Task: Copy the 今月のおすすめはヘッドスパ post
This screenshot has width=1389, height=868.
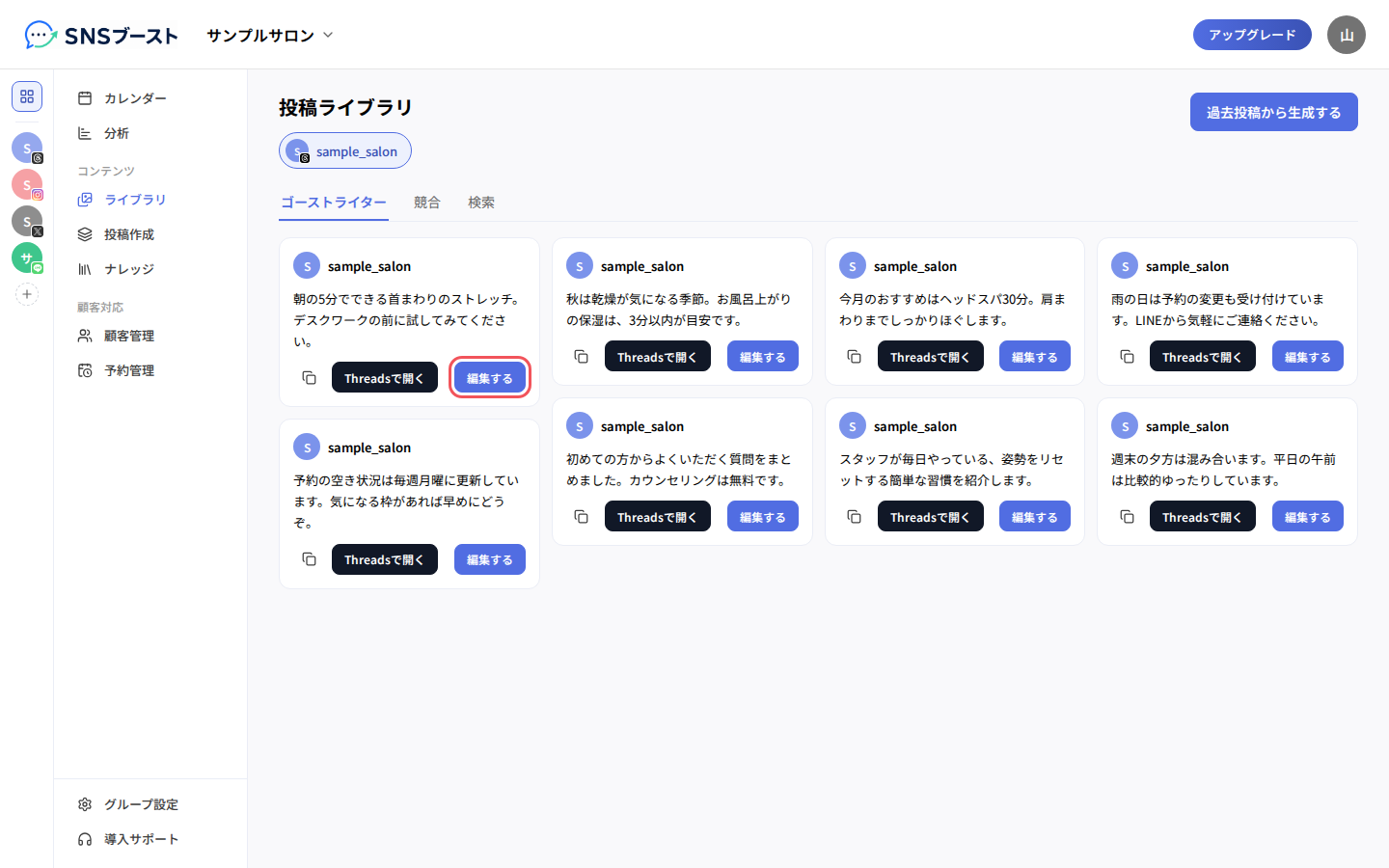Action: click(854, 357)
